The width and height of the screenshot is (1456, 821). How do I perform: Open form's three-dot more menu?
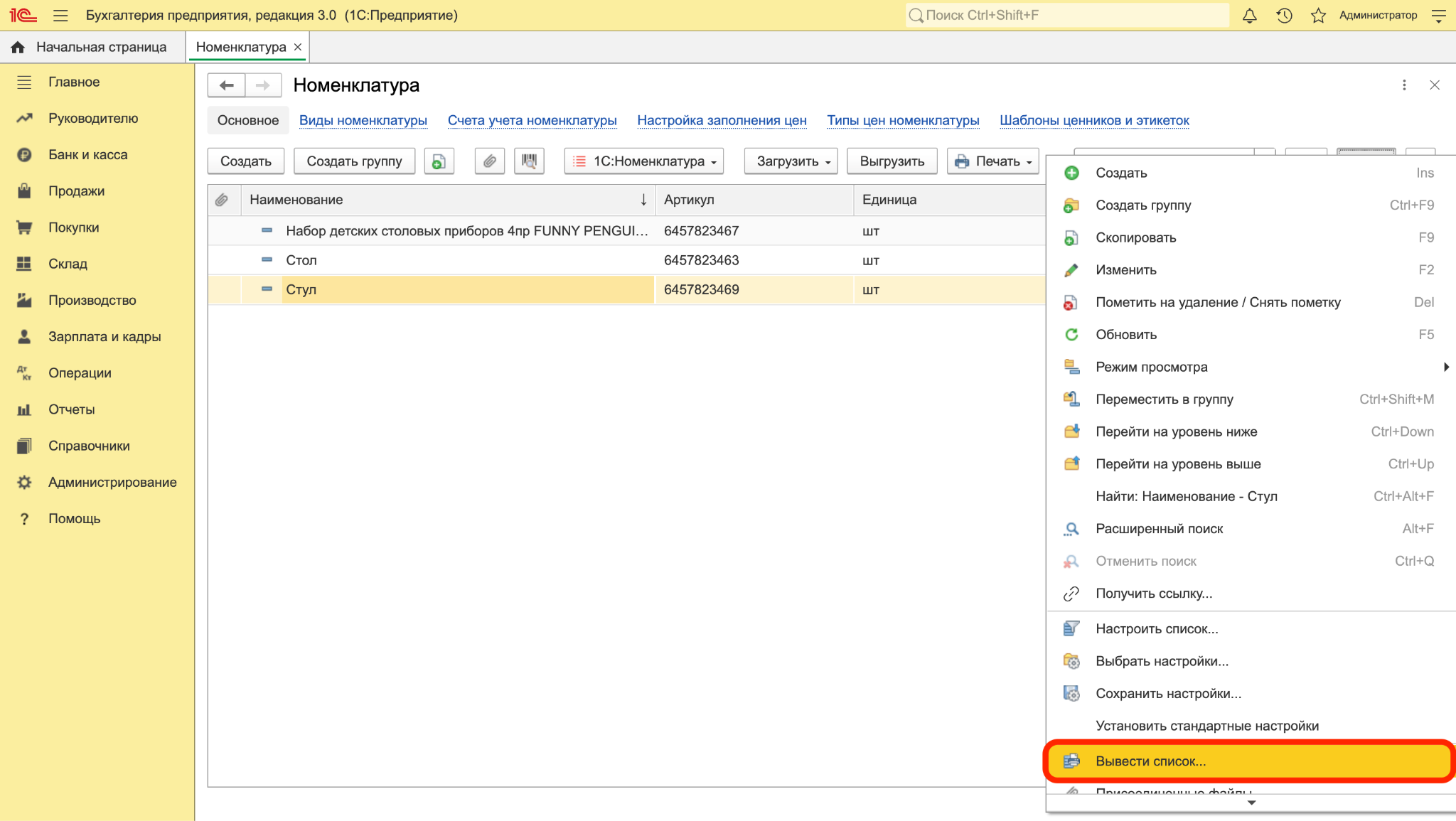[1404, 85]
